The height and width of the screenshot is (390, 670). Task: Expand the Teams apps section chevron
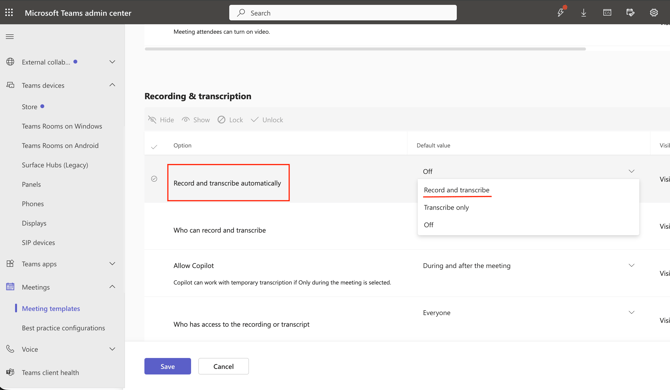112,264
